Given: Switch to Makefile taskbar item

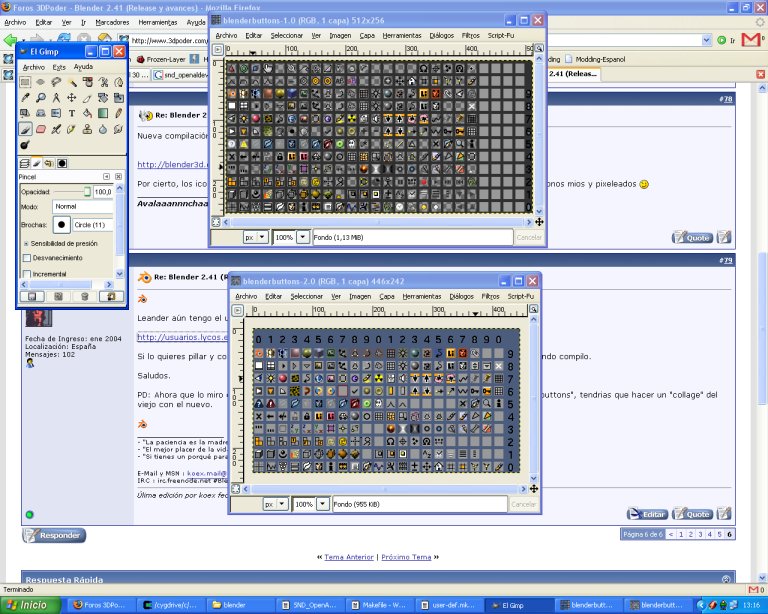Looking at the screenshot, I should 380,605.
